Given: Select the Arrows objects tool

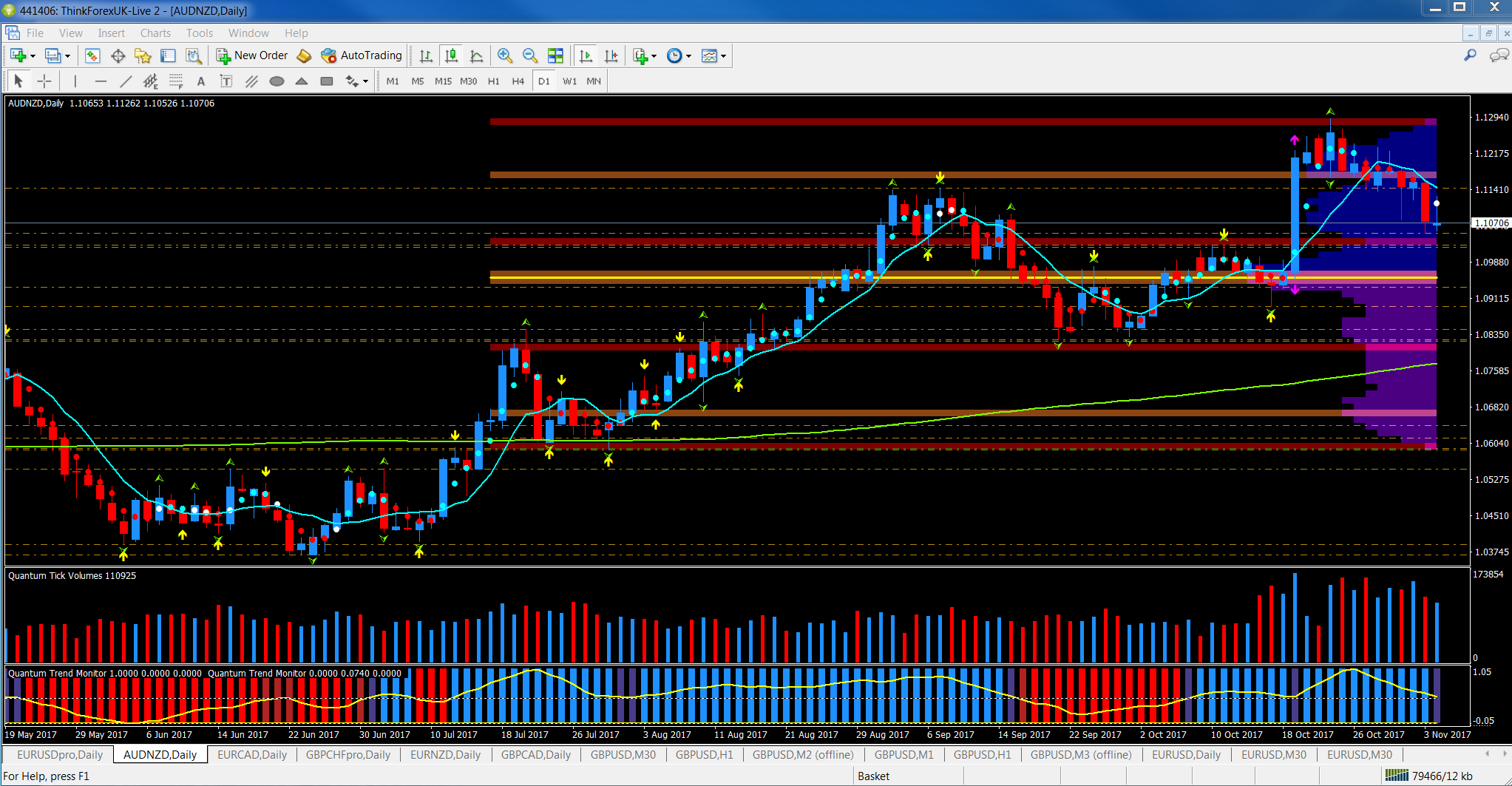Looking at the screenshot, I should [x=352, y=81].
